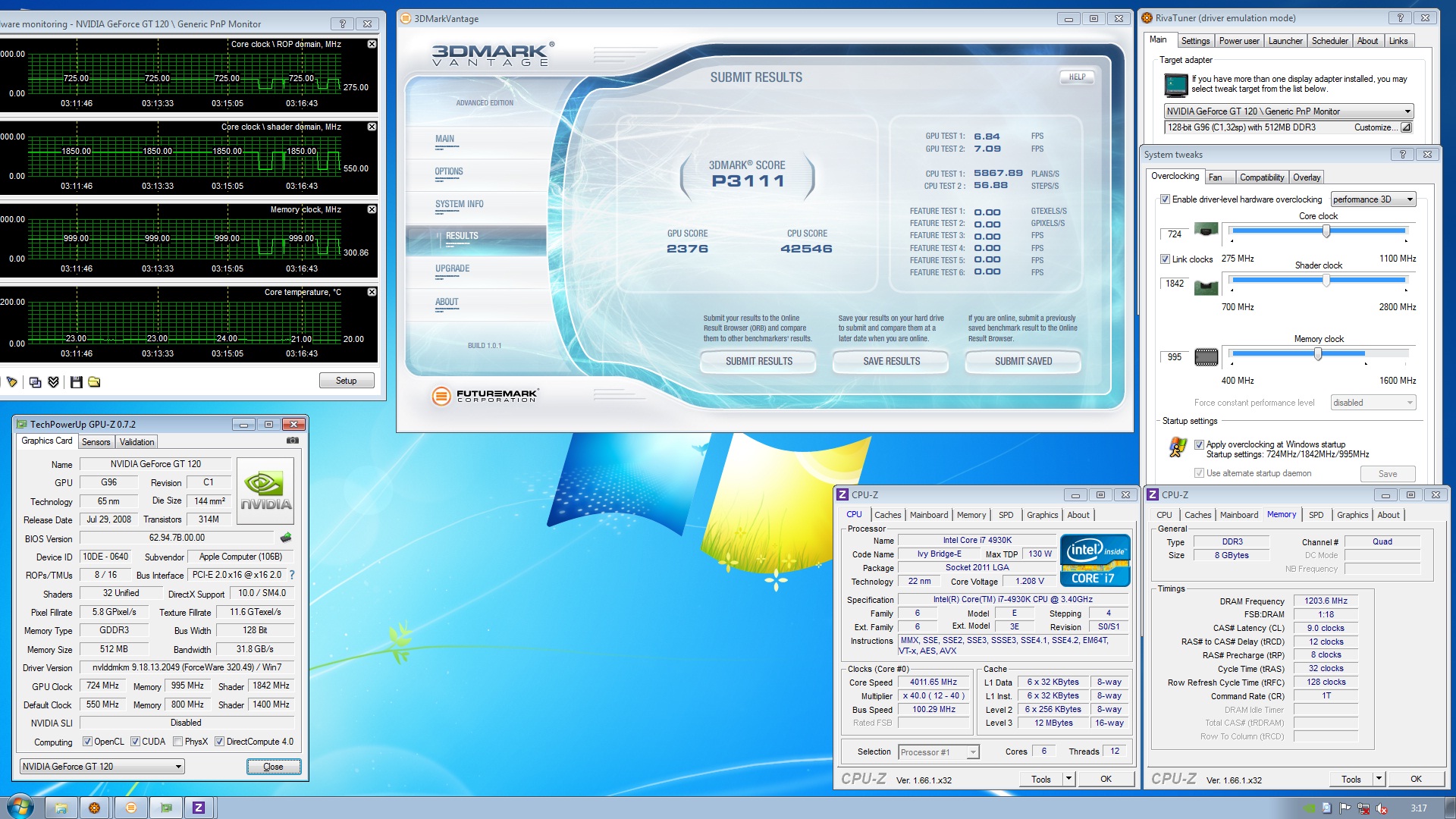
Task: Open Force constant performance level dropdown
Action: point(1373,403)
